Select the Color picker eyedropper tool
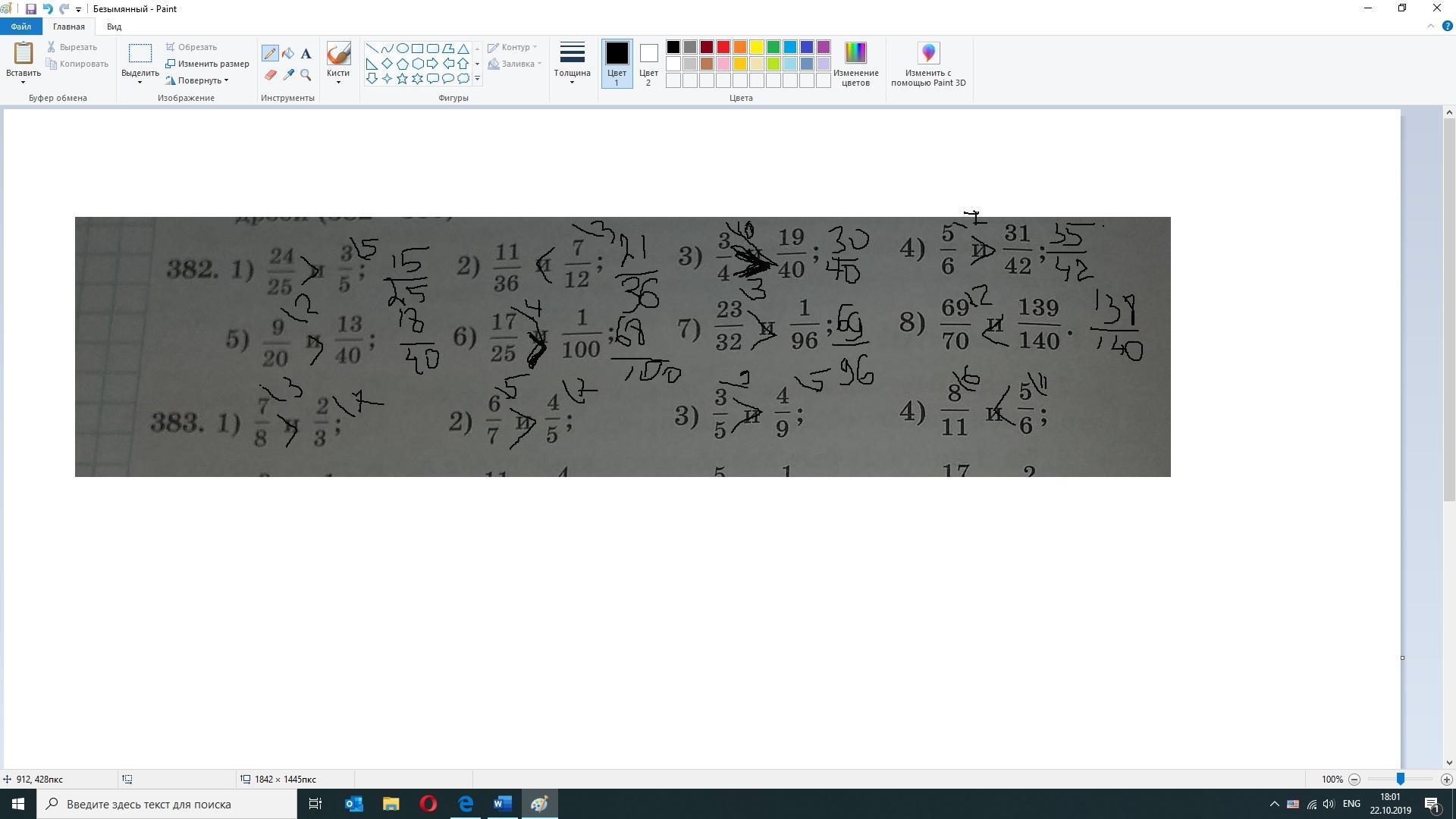The image size is (1456, 819). (x=288, y=75)
